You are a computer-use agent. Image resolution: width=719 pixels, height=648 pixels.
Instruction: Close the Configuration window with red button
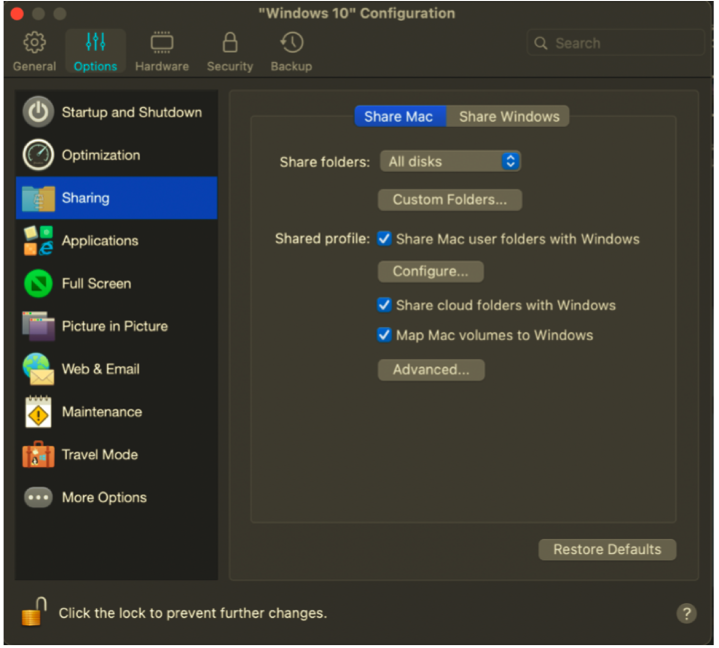pyautogui.click(x=17, y=14)
